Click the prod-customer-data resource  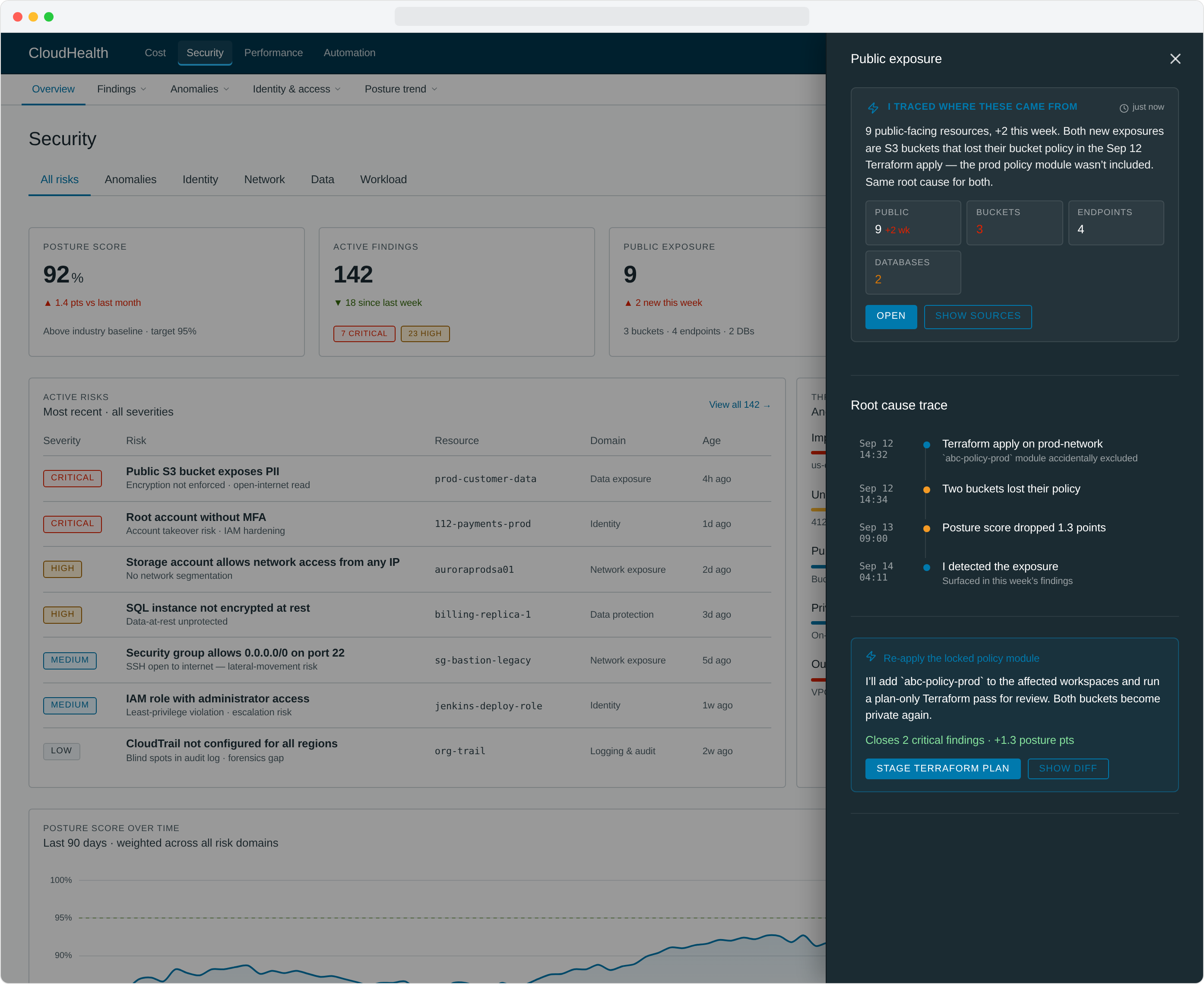(485, 479)
